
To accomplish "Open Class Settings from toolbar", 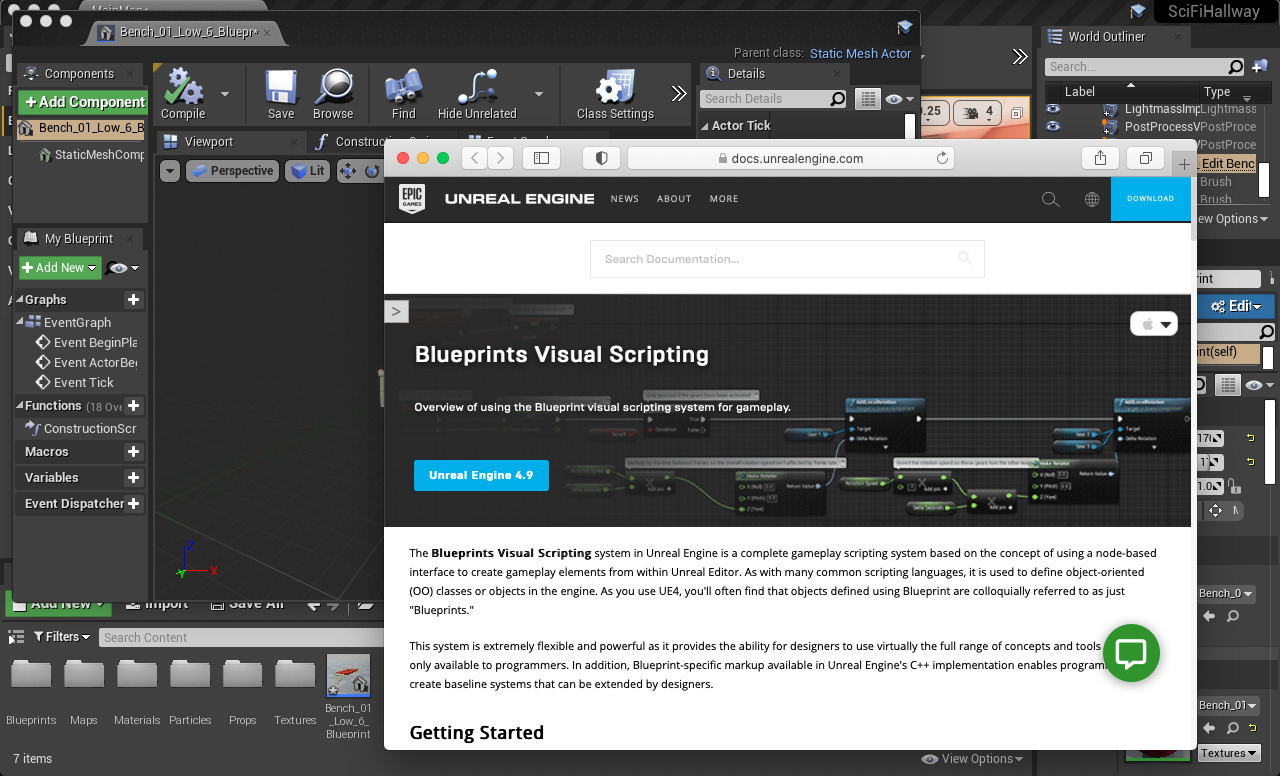I will tap(614, 89).
